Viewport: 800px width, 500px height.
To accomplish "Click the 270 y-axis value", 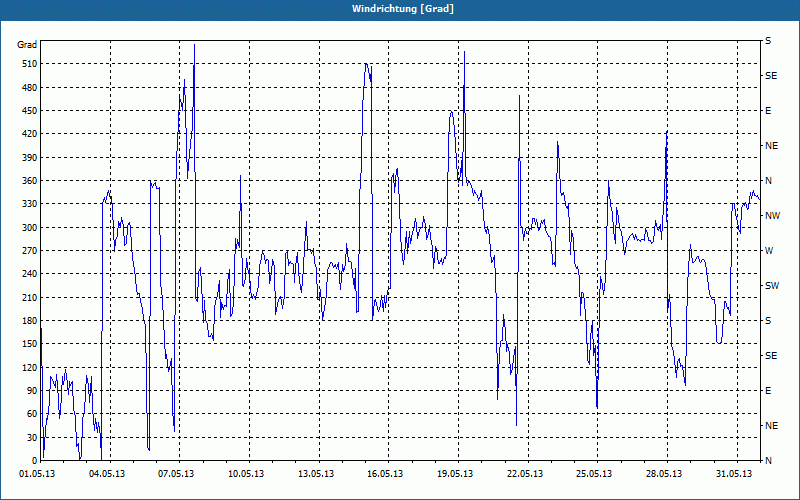I will [30, 251].
